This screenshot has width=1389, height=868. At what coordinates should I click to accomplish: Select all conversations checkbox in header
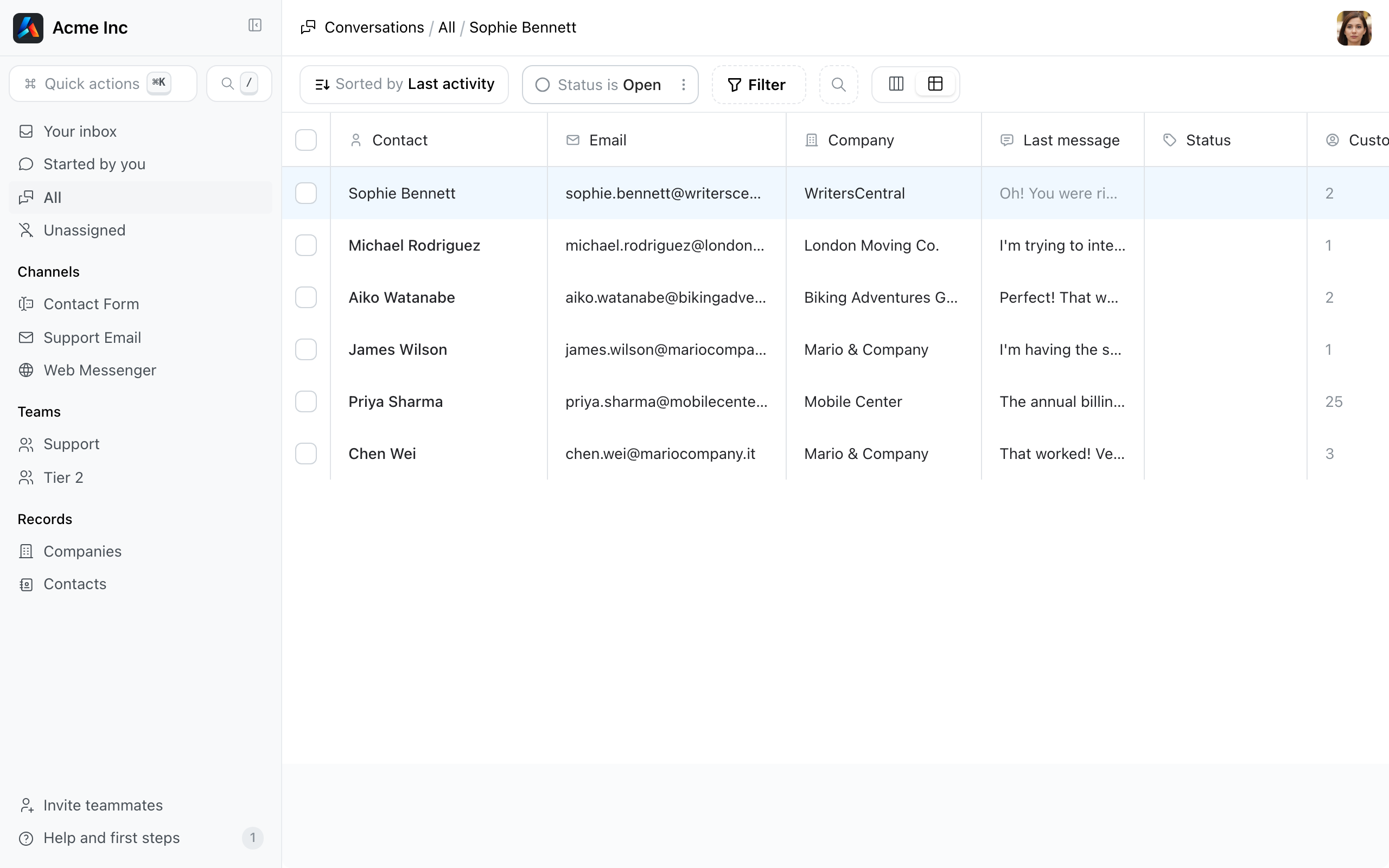pyautogui.click(x=306, y=140)
